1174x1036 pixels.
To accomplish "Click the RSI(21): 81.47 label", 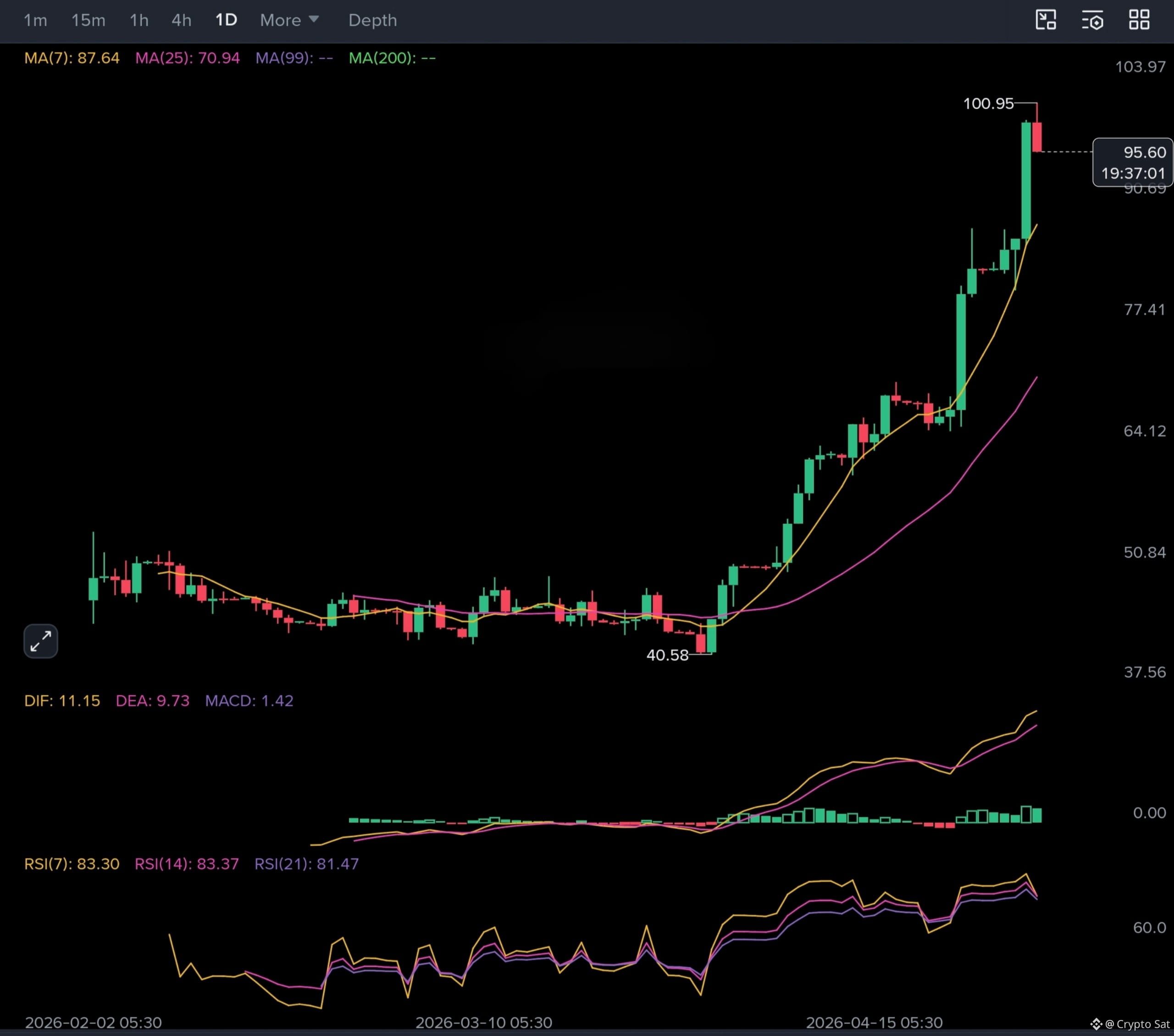I will click(x=307, y=864).
